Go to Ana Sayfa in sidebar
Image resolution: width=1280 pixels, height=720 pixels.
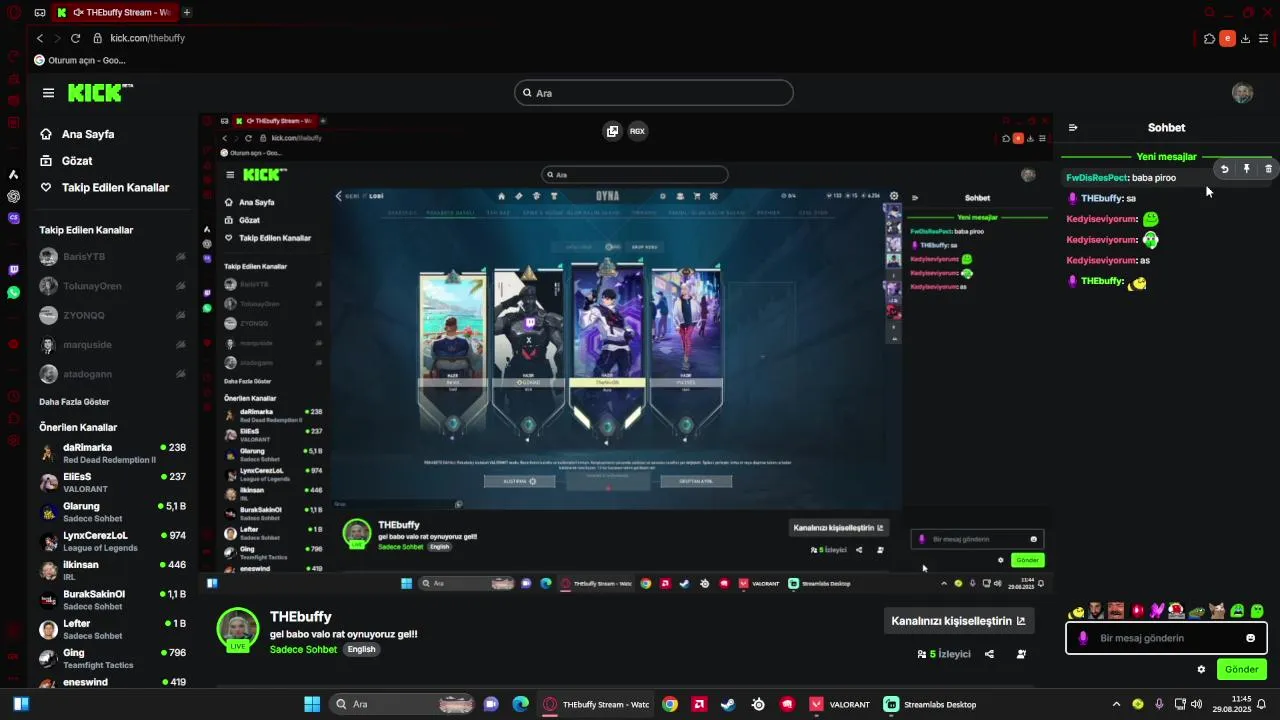(x=77, y=134)
